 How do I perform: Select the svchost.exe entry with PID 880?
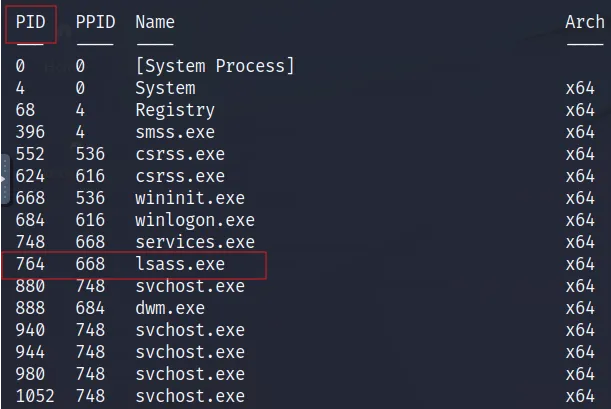(190, 286)
